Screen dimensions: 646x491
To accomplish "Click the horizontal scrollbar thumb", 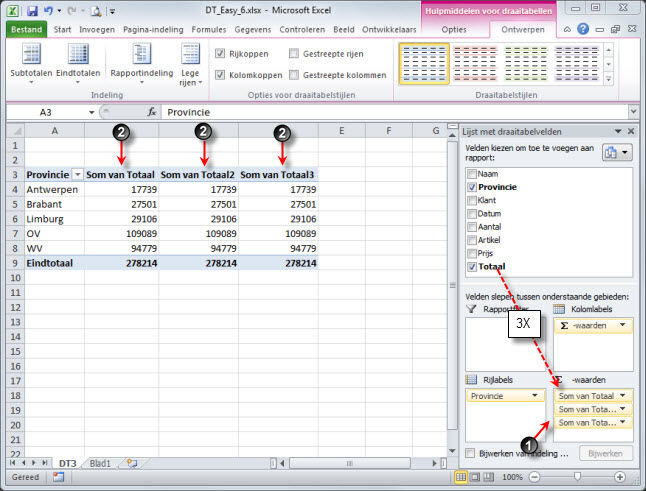I will coord(349,463).
